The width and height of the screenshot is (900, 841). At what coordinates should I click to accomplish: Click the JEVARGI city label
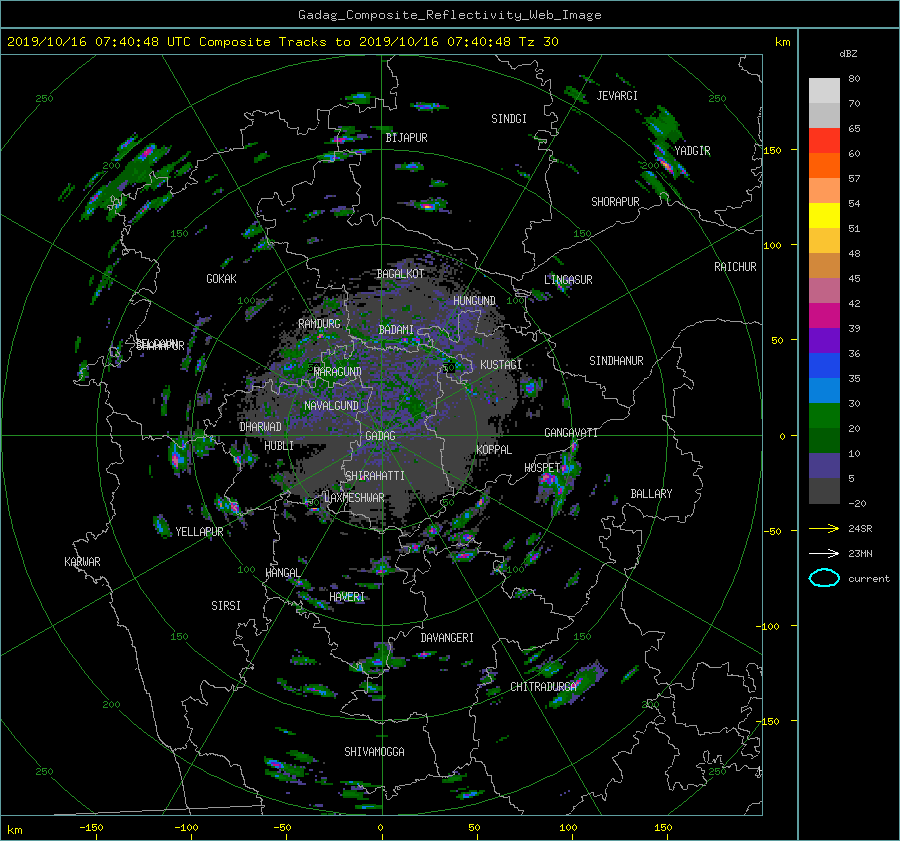[x=617, y=96]
